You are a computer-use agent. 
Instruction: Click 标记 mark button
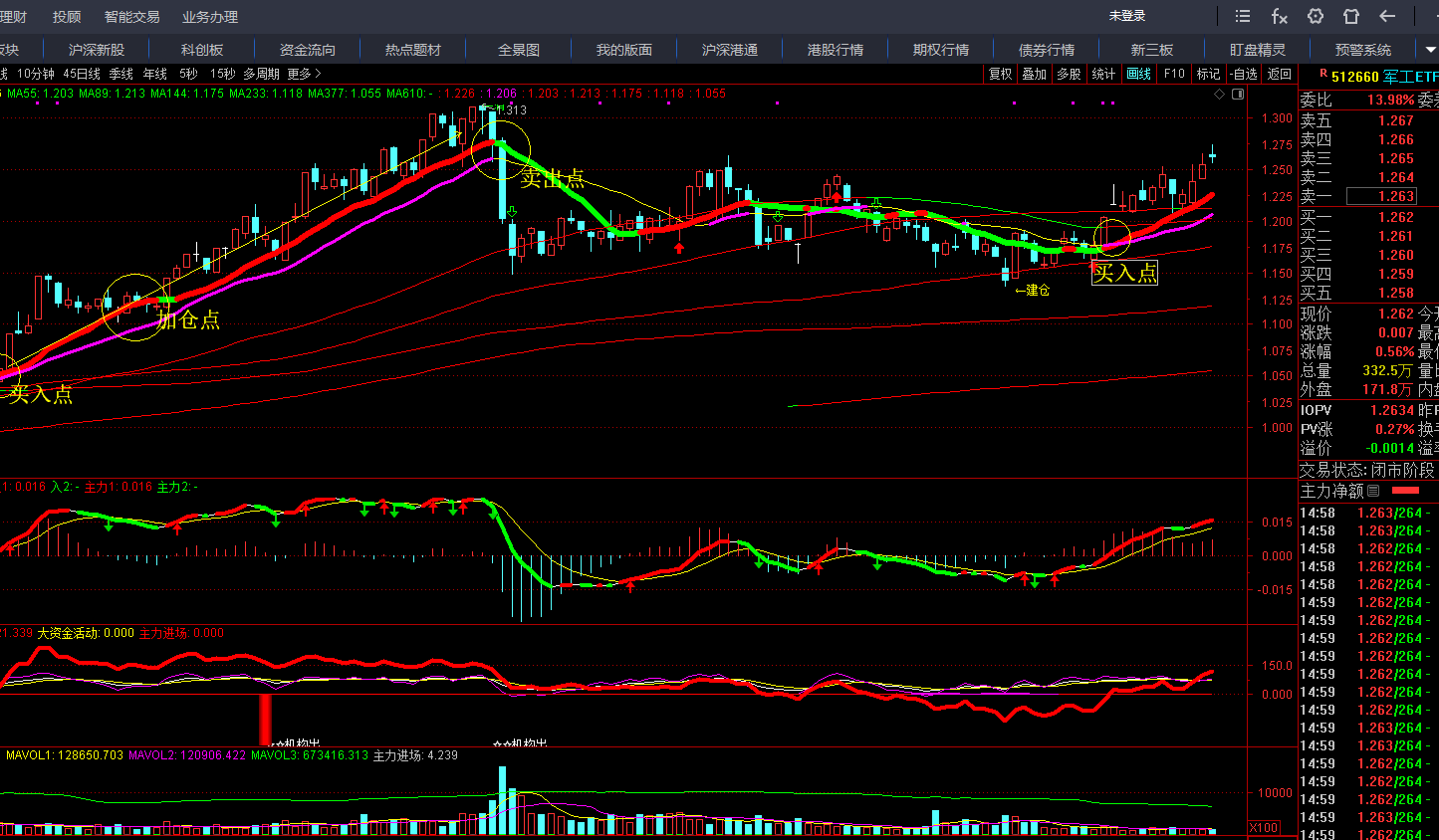pos(1208,74)
